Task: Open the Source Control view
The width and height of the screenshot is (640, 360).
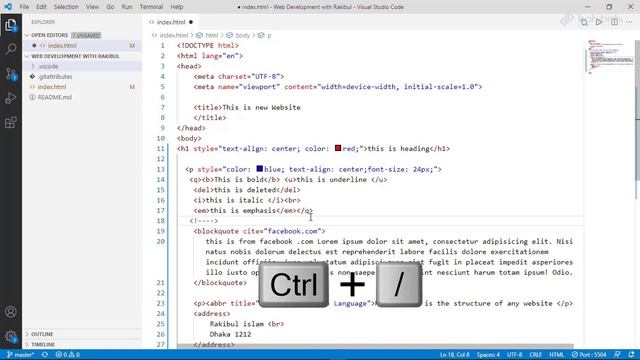Action: pyautogui.click(x=11, y=74)
